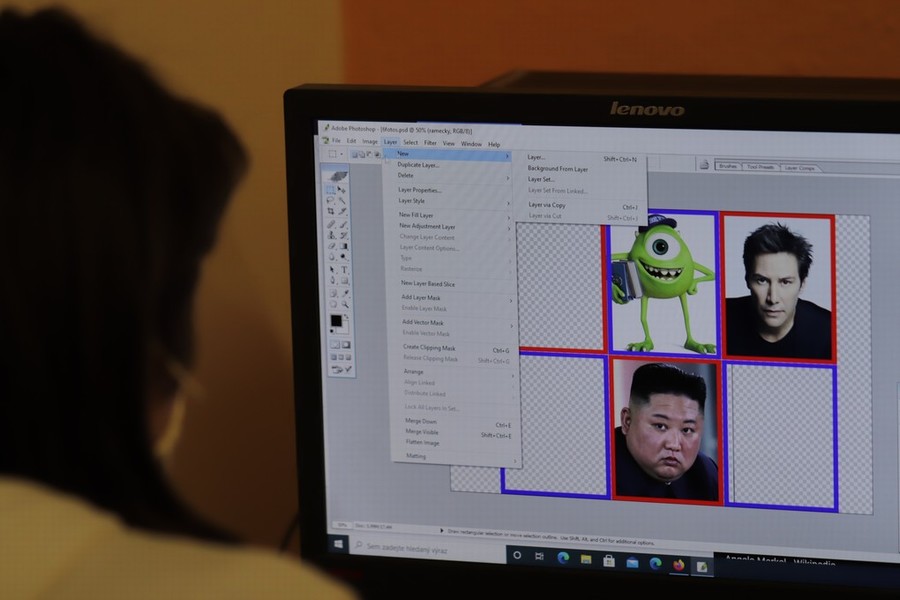Screen dimensions: 900x600
Task: Open status bar info arrow menu
Action: (441, 531)
